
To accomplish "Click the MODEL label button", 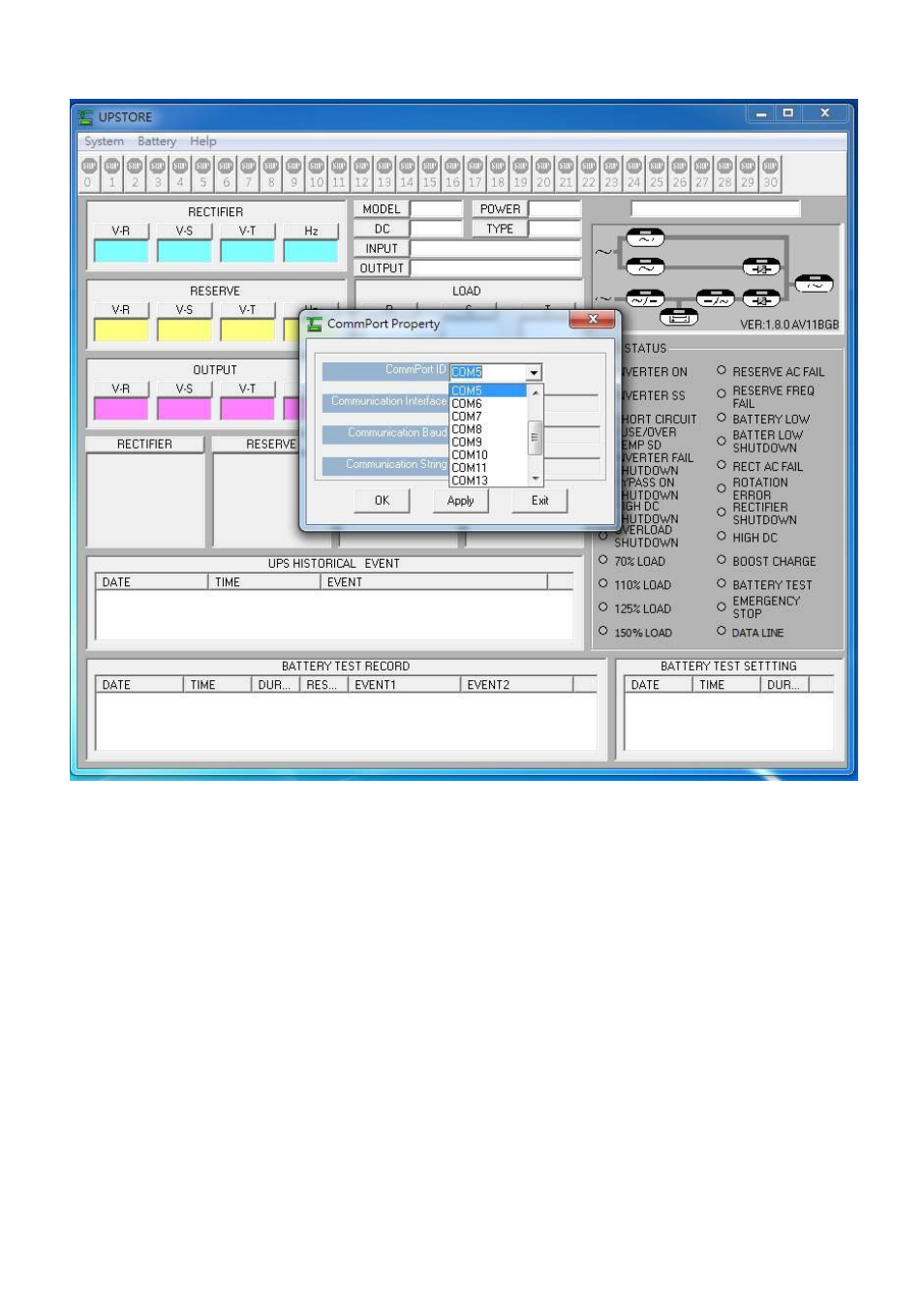I will tap(382, 209).
